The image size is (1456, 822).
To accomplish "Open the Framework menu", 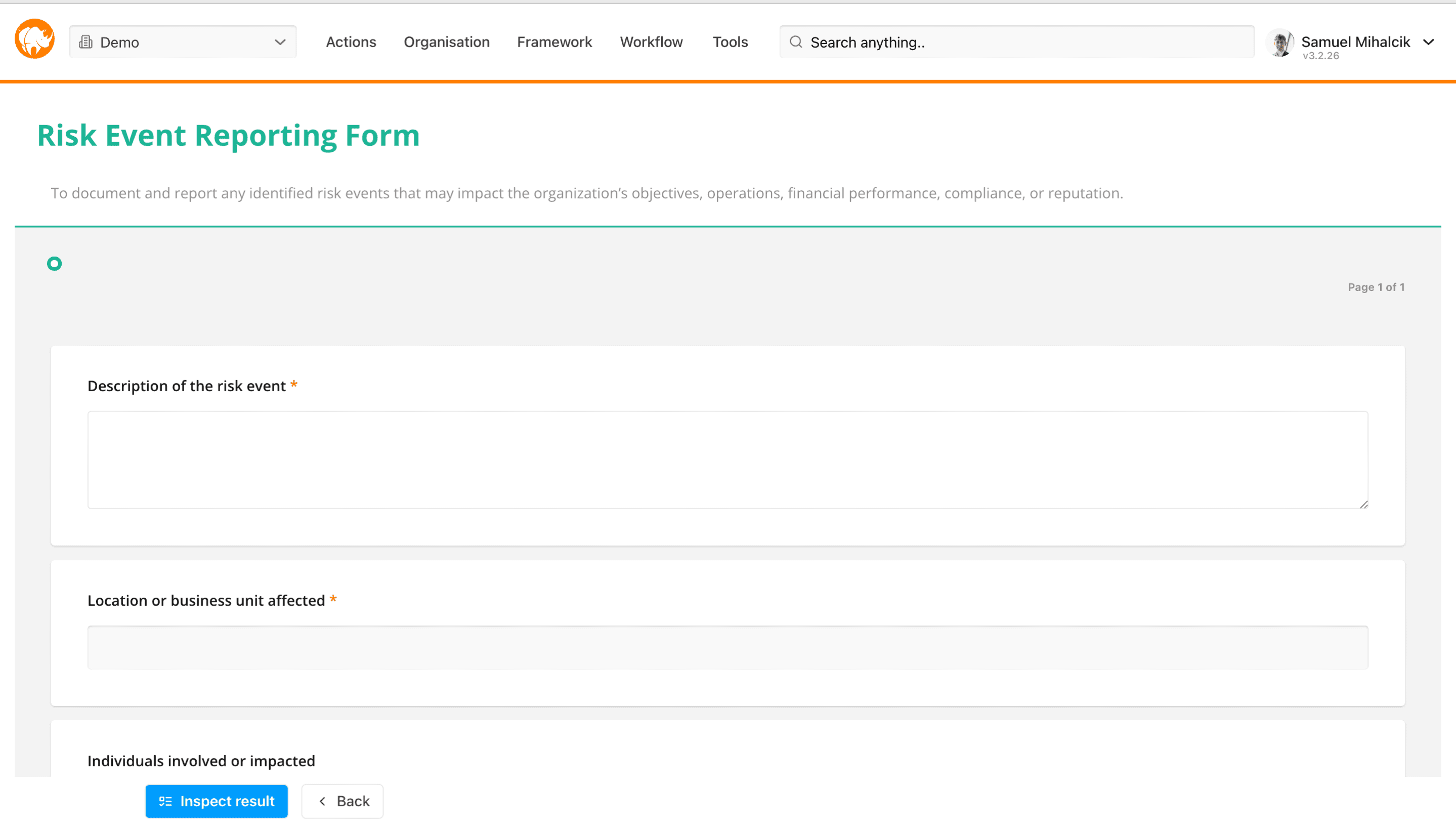I will point(554,42).
